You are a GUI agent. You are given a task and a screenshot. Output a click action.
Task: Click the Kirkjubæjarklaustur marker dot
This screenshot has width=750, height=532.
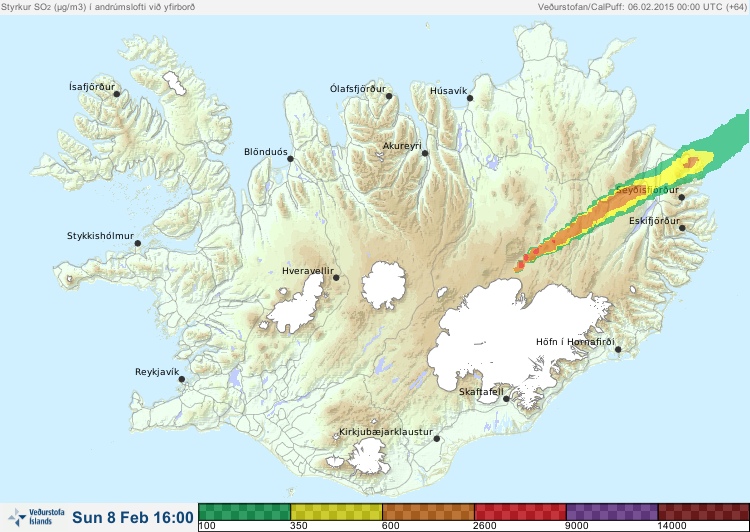436,439
